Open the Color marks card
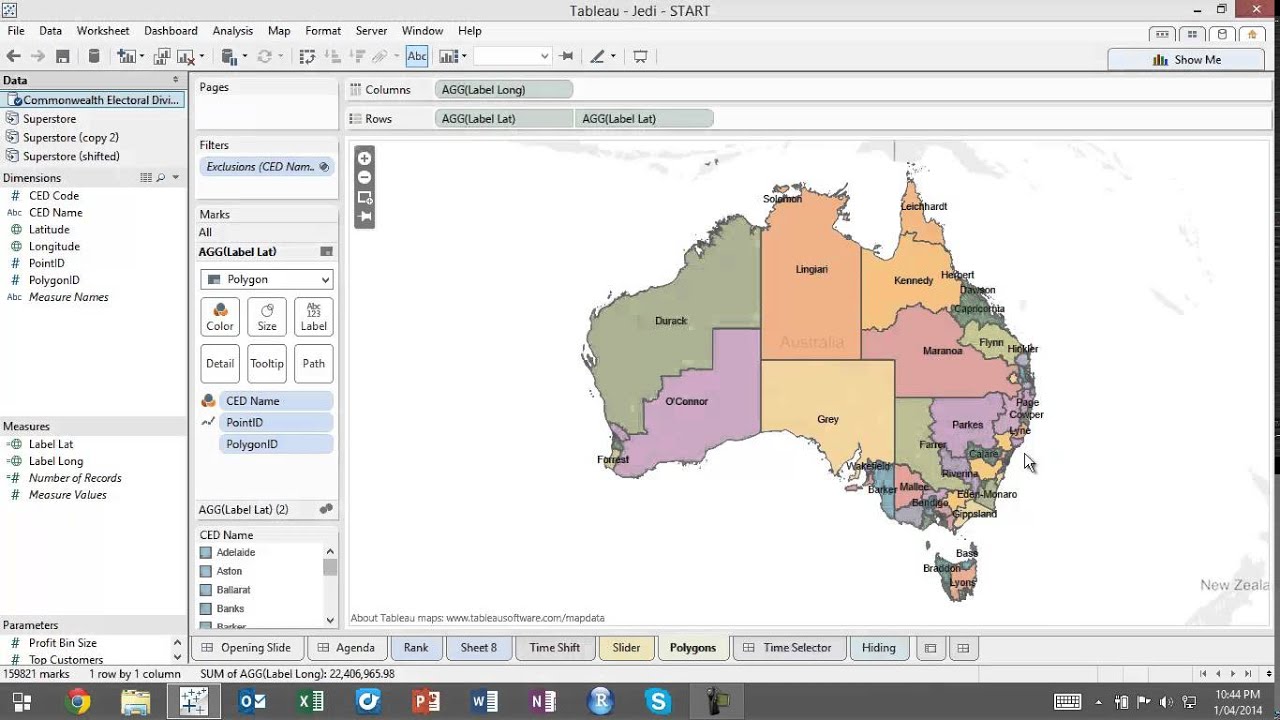The image size is (1280, 720). pos(220,316)
